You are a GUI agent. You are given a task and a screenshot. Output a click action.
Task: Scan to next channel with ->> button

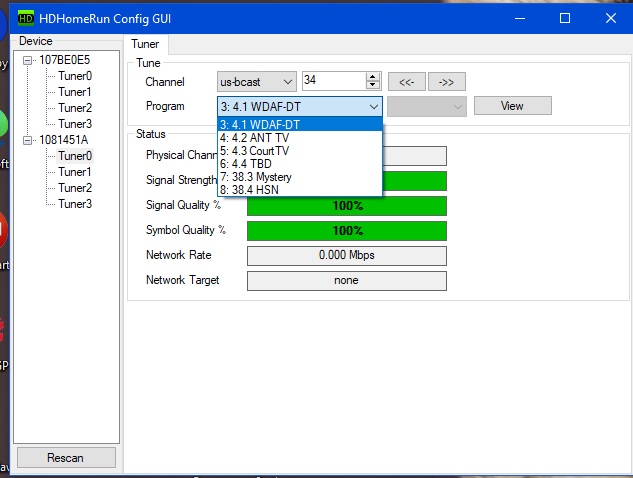pyautogui.click(x=446, y=82)
